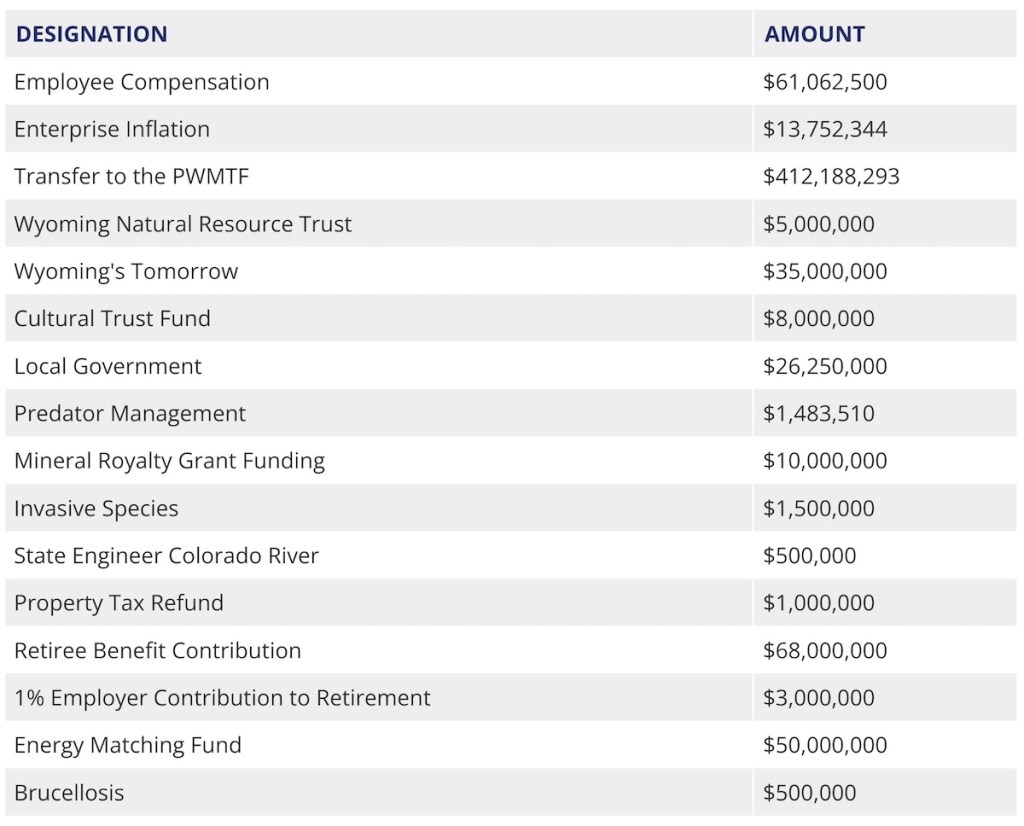Screen dimensions: 1024x826
Task: Click the Predator Management designation
Action: [x=130, y=414]
